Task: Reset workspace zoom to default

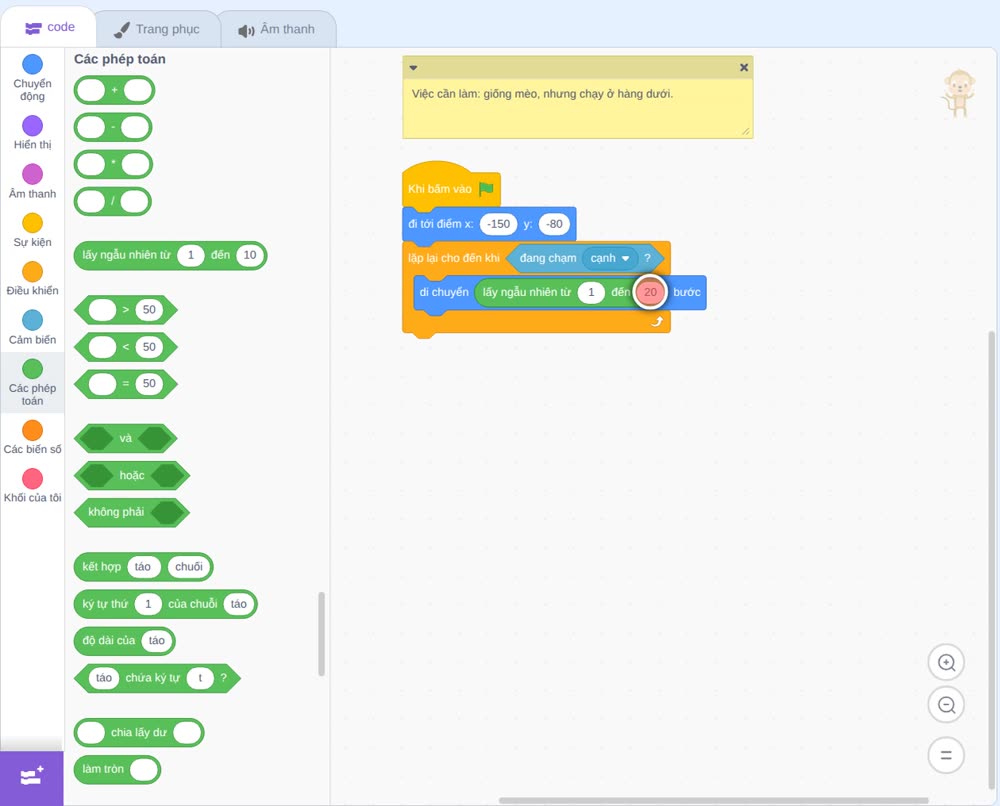Action: click(946, 755)
